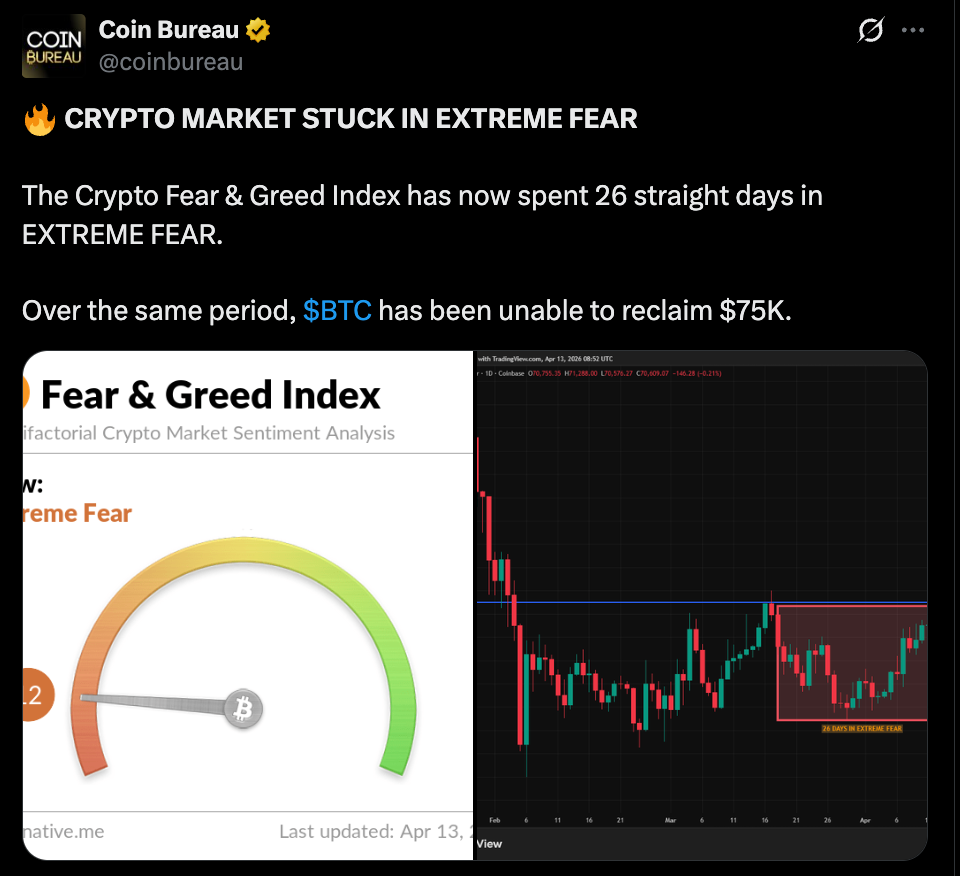Click the Coin Bureau display name
The height and width of the screenshot is (876, 960).
(168, 31)
